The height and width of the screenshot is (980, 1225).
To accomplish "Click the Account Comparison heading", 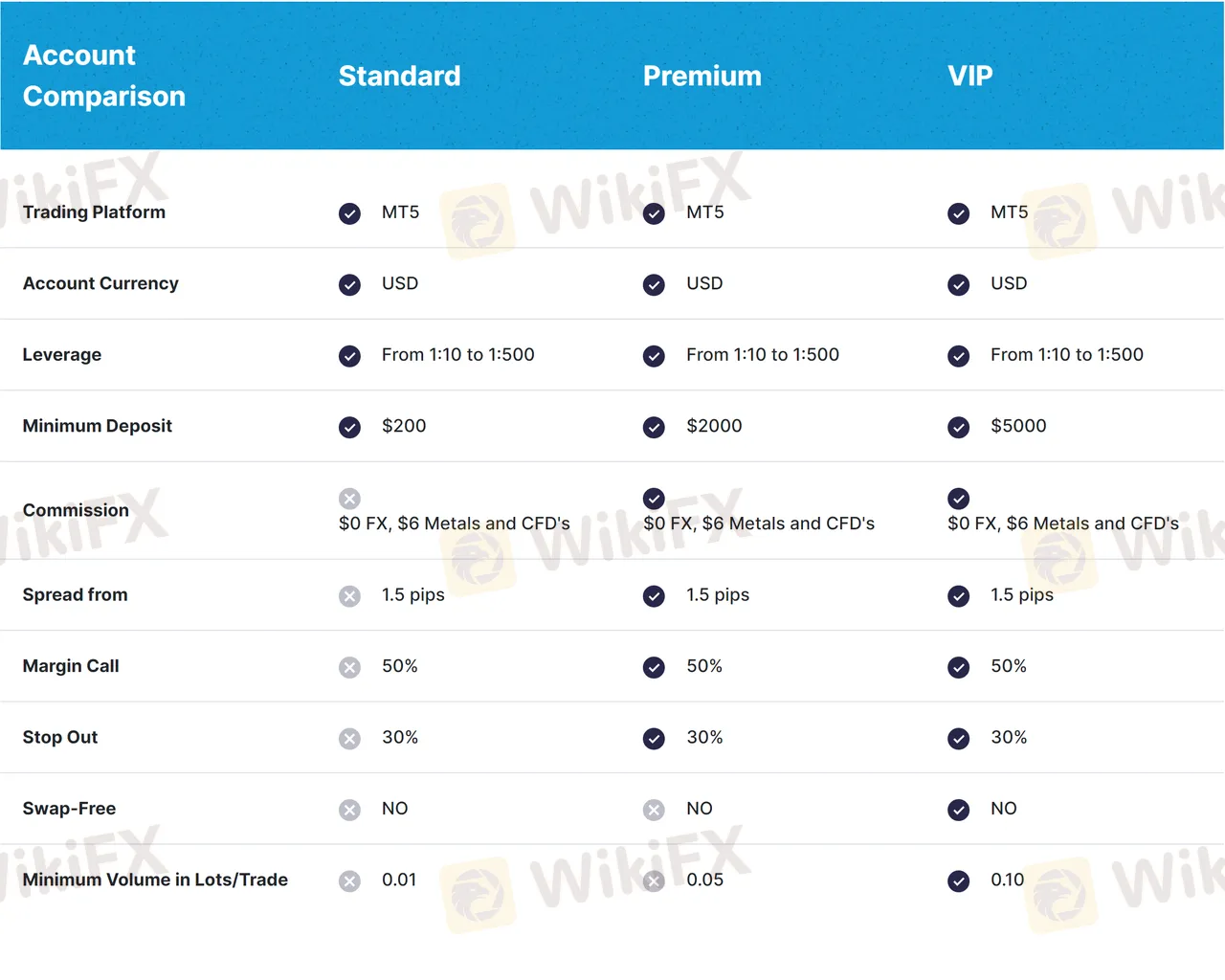I will pos(103,76).
